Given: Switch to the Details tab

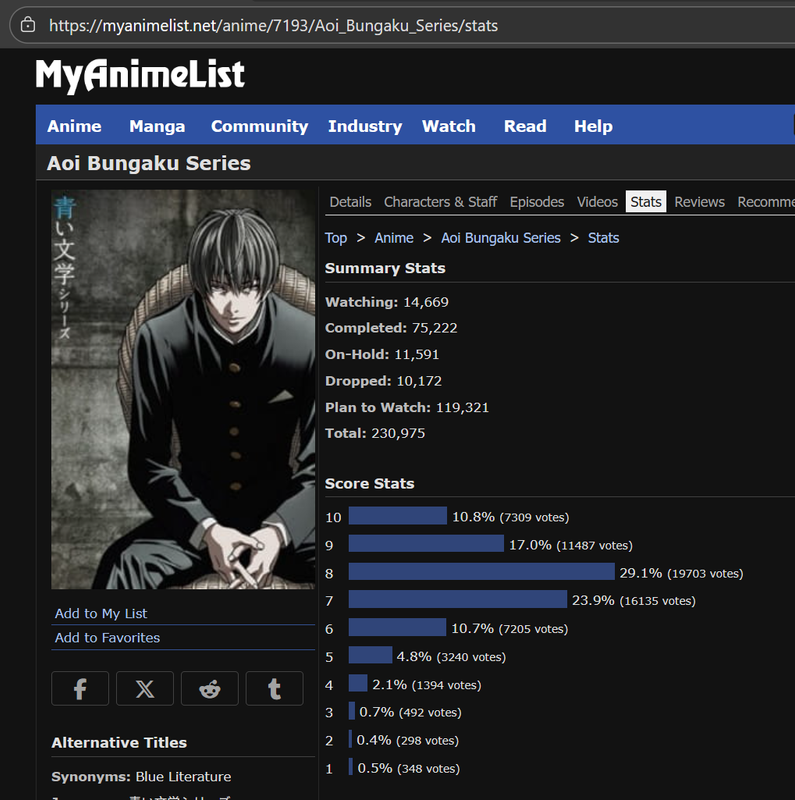Looking at the screenshot, I should tap(350, 202).
